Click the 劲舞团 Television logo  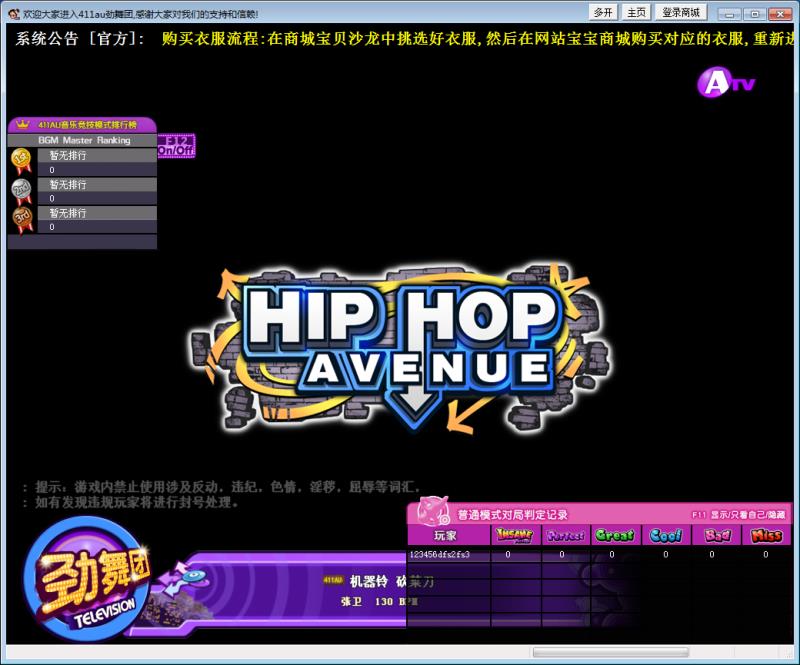(x=87, y=579)
